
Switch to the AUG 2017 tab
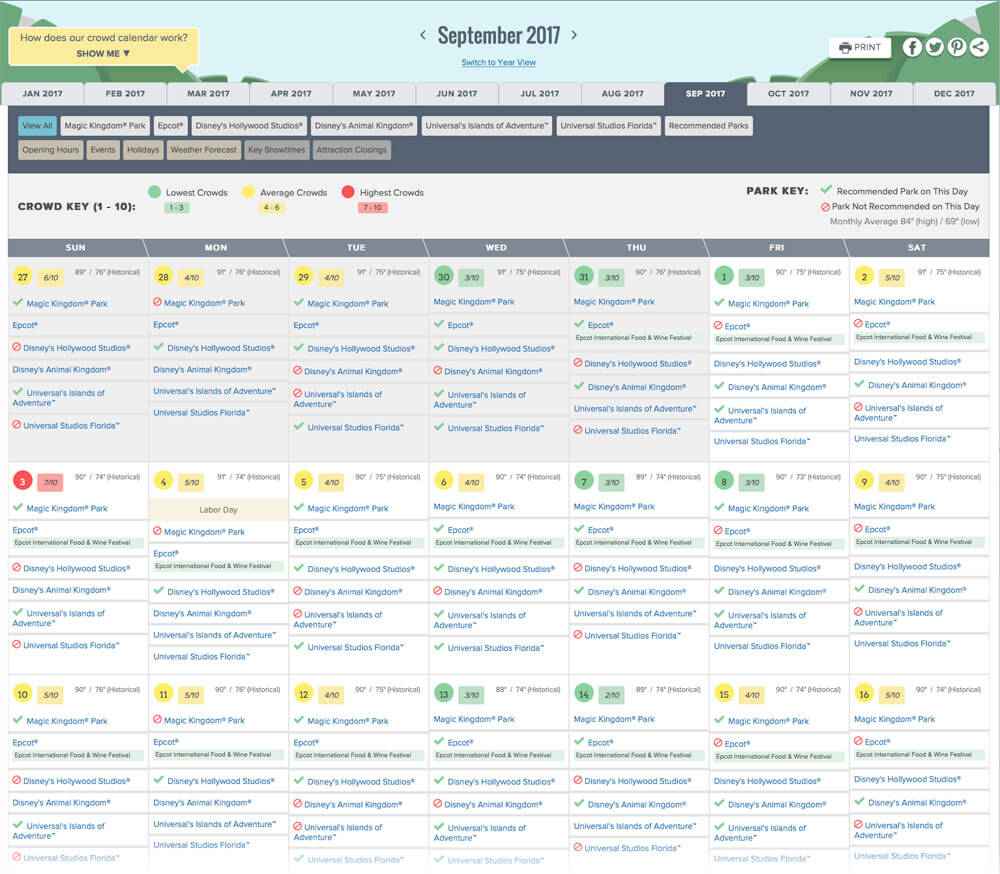622,94
